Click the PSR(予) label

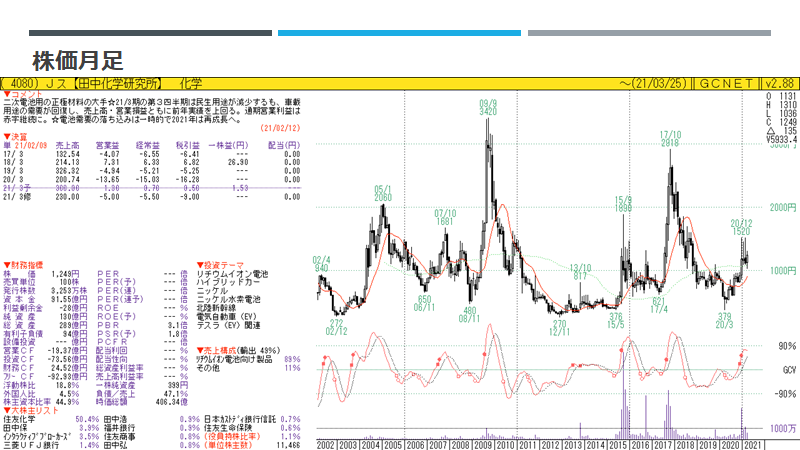click(116, 334)
